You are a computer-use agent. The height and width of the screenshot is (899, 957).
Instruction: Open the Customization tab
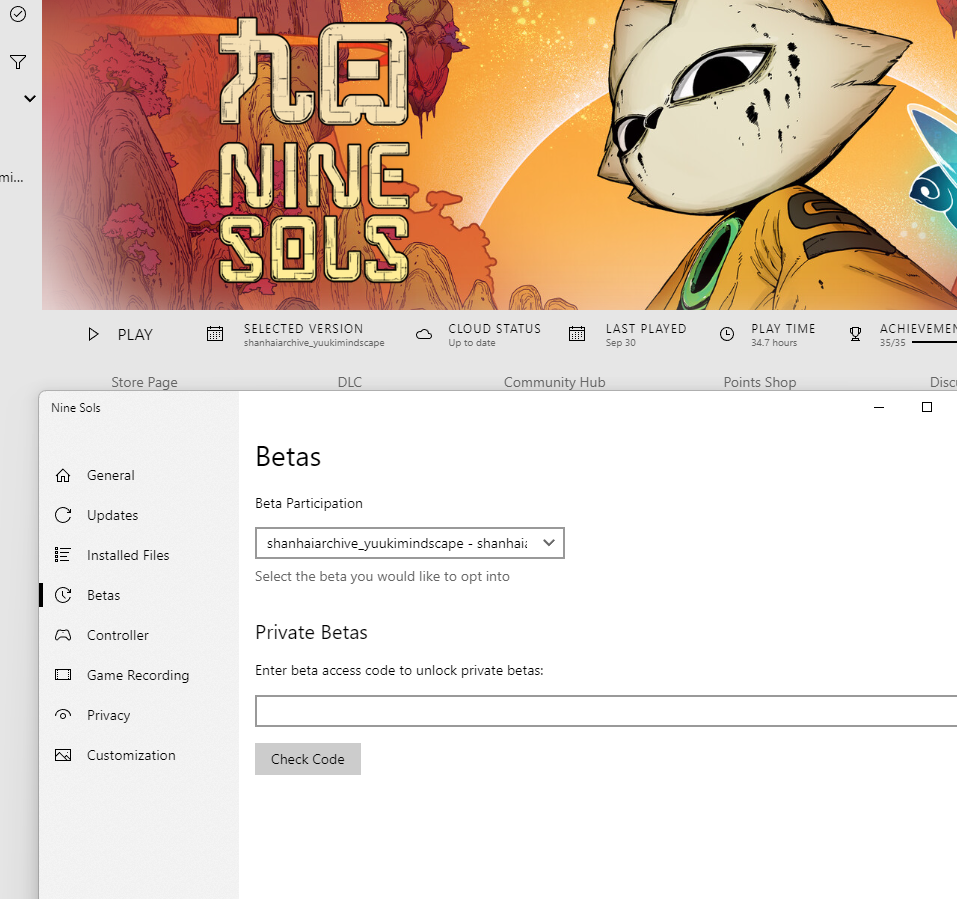[131, 755]
